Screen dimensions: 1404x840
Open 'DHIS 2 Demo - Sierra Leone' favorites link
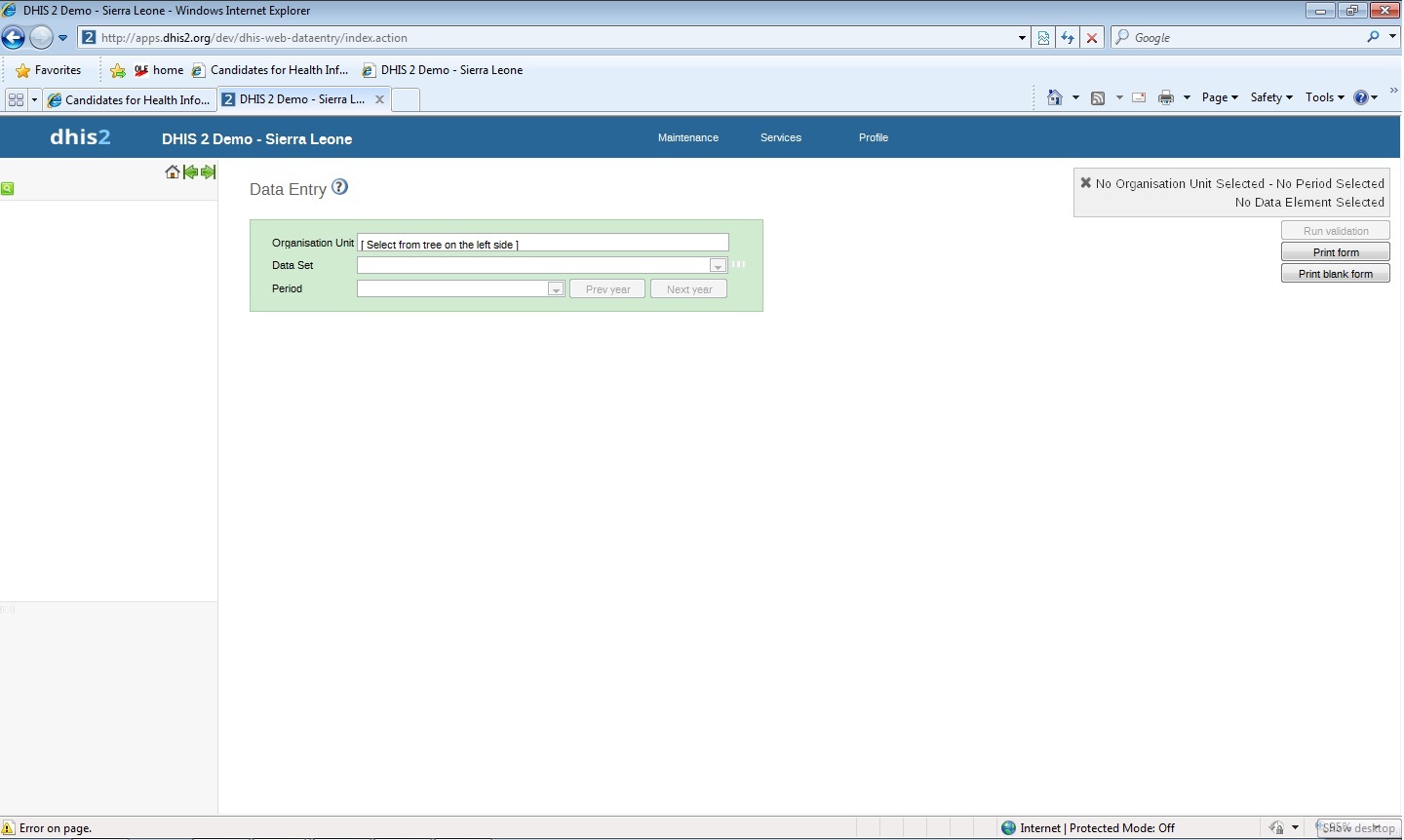443,70
